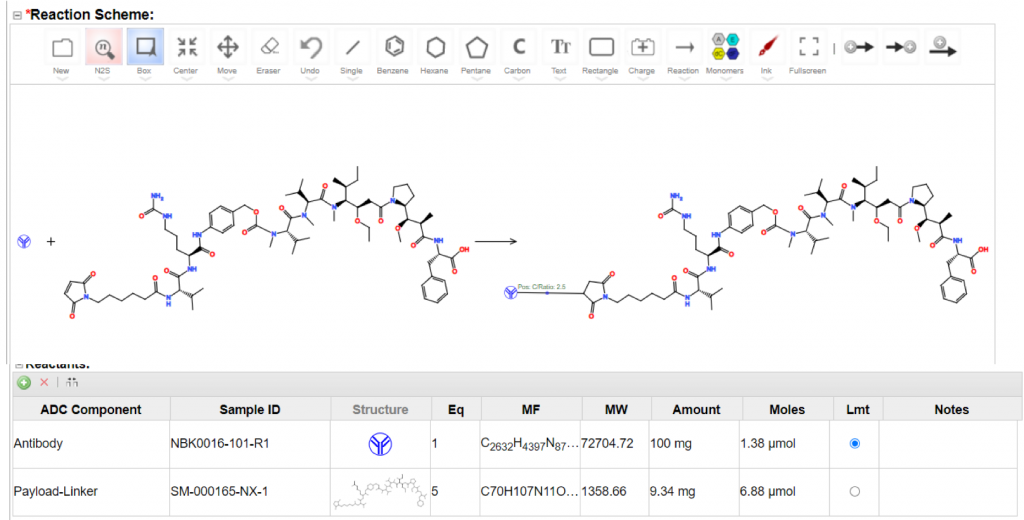The width and height of the screenshot is (1024, 520).
Task: Select the Text tool
Action: tap(560, 47)
